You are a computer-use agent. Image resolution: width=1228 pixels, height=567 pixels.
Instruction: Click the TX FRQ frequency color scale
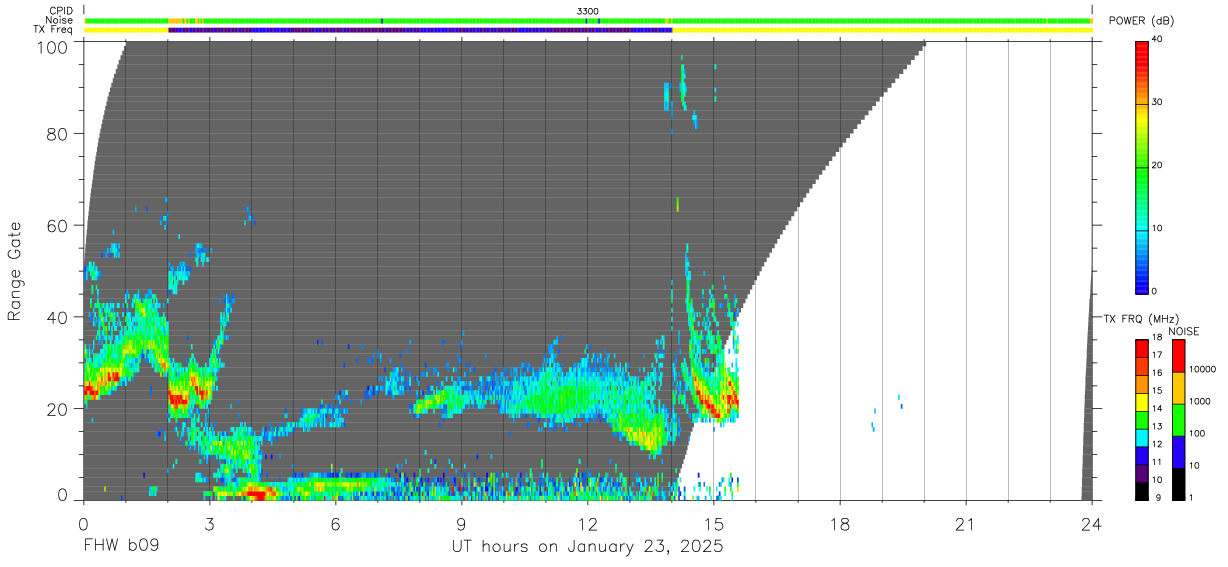1142,419
